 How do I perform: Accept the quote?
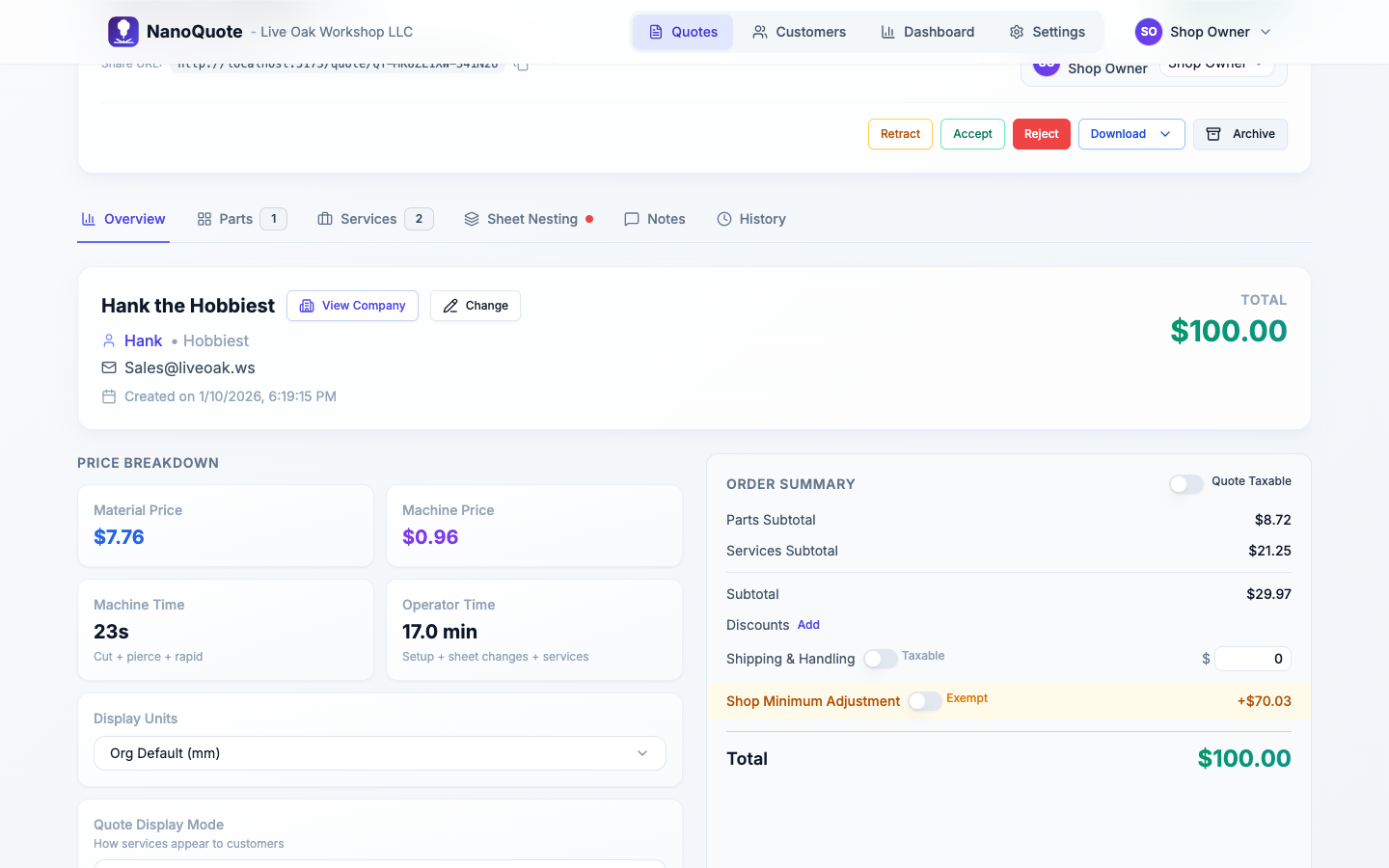(x=971, y=134)
